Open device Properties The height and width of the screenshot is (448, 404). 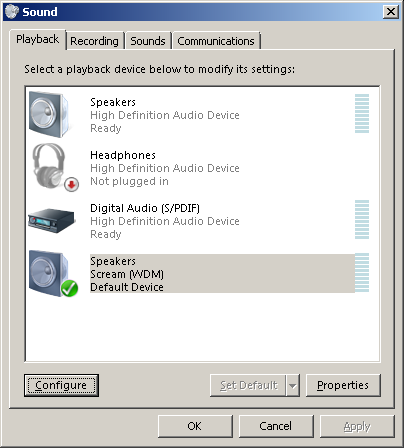click(x=343, y=385)
